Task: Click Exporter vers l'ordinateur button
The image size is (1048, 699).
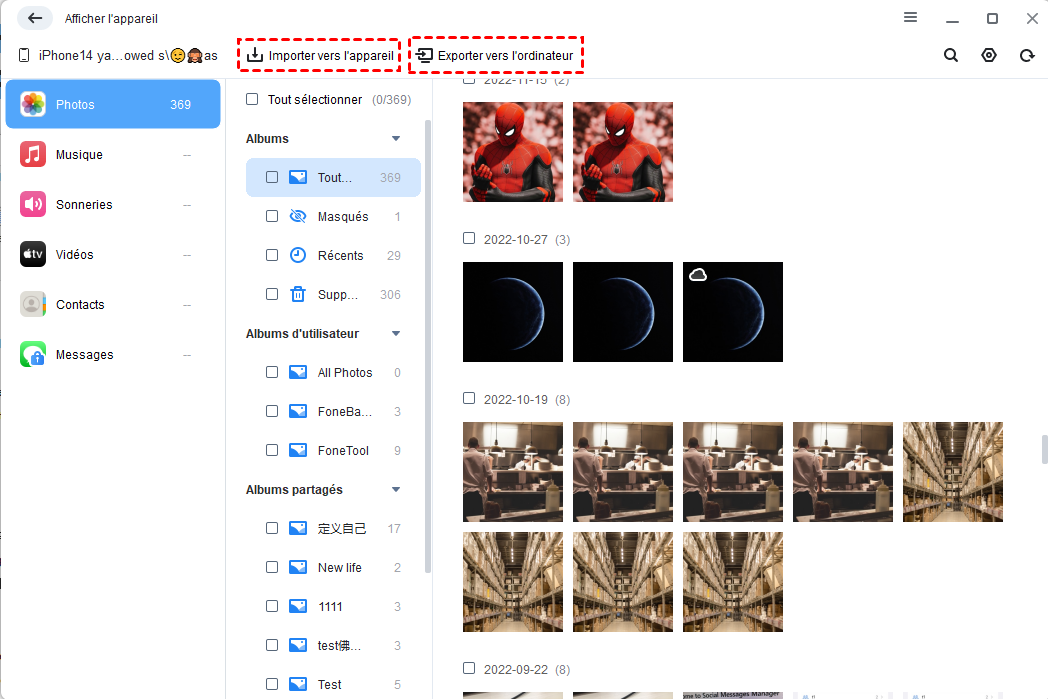Action: pos(496,55)
